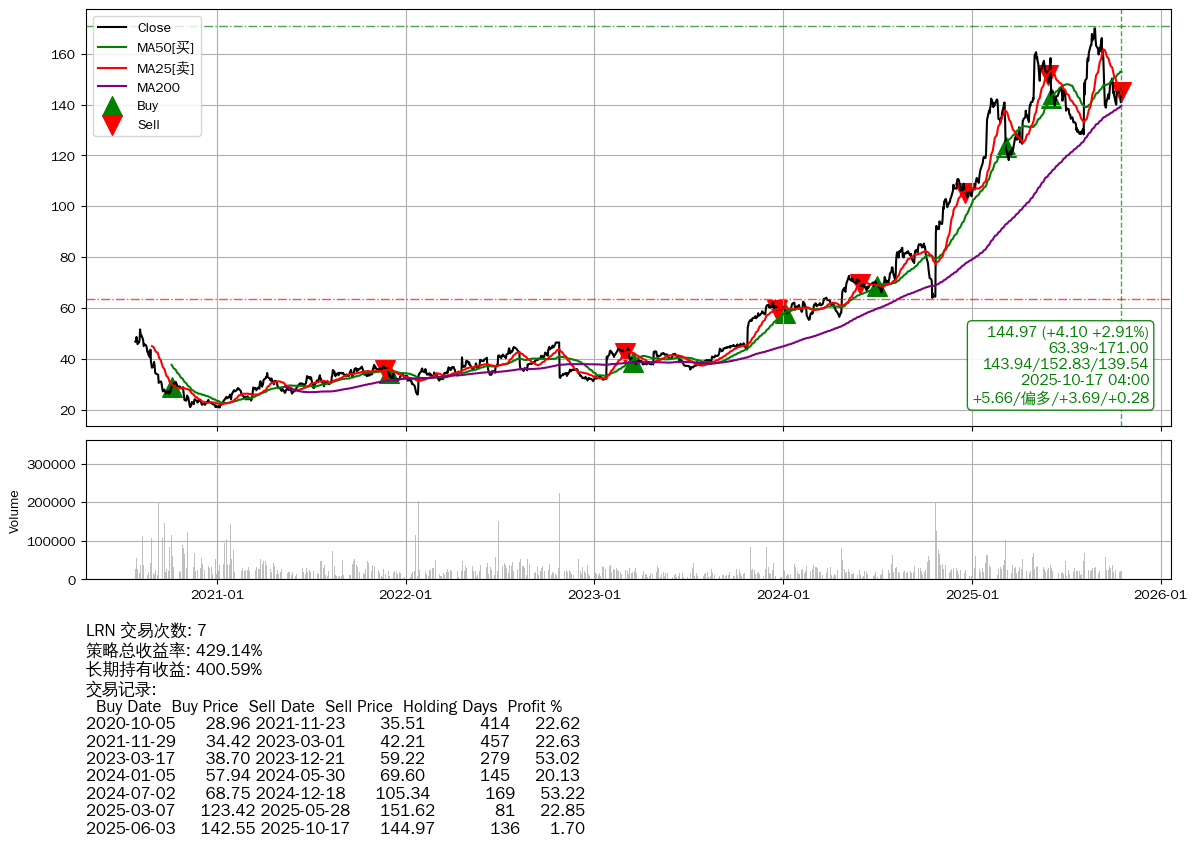
Task: Click the 2024-01 x-axis date label
Action: pyautogui.click(x=783, y=594)
